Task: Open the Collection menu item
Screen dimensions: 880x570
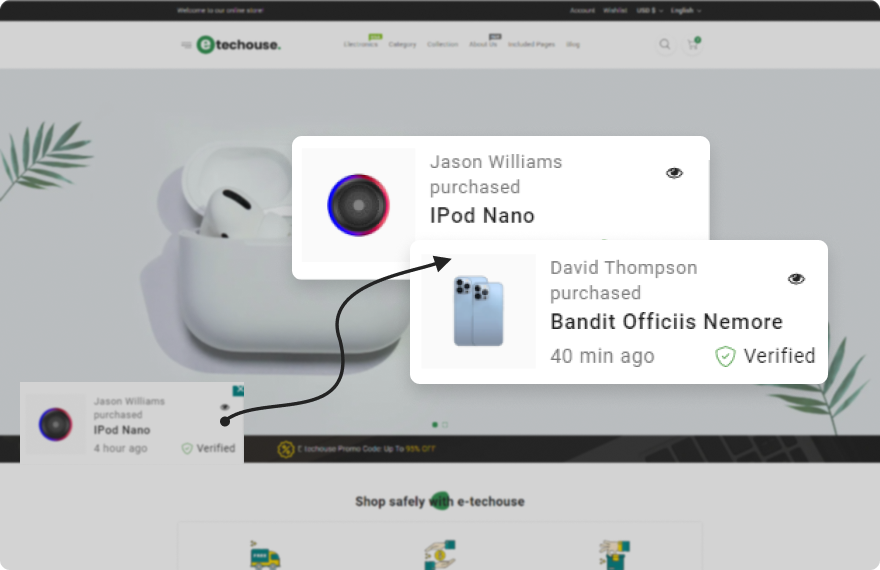Action: pos(442,45)
